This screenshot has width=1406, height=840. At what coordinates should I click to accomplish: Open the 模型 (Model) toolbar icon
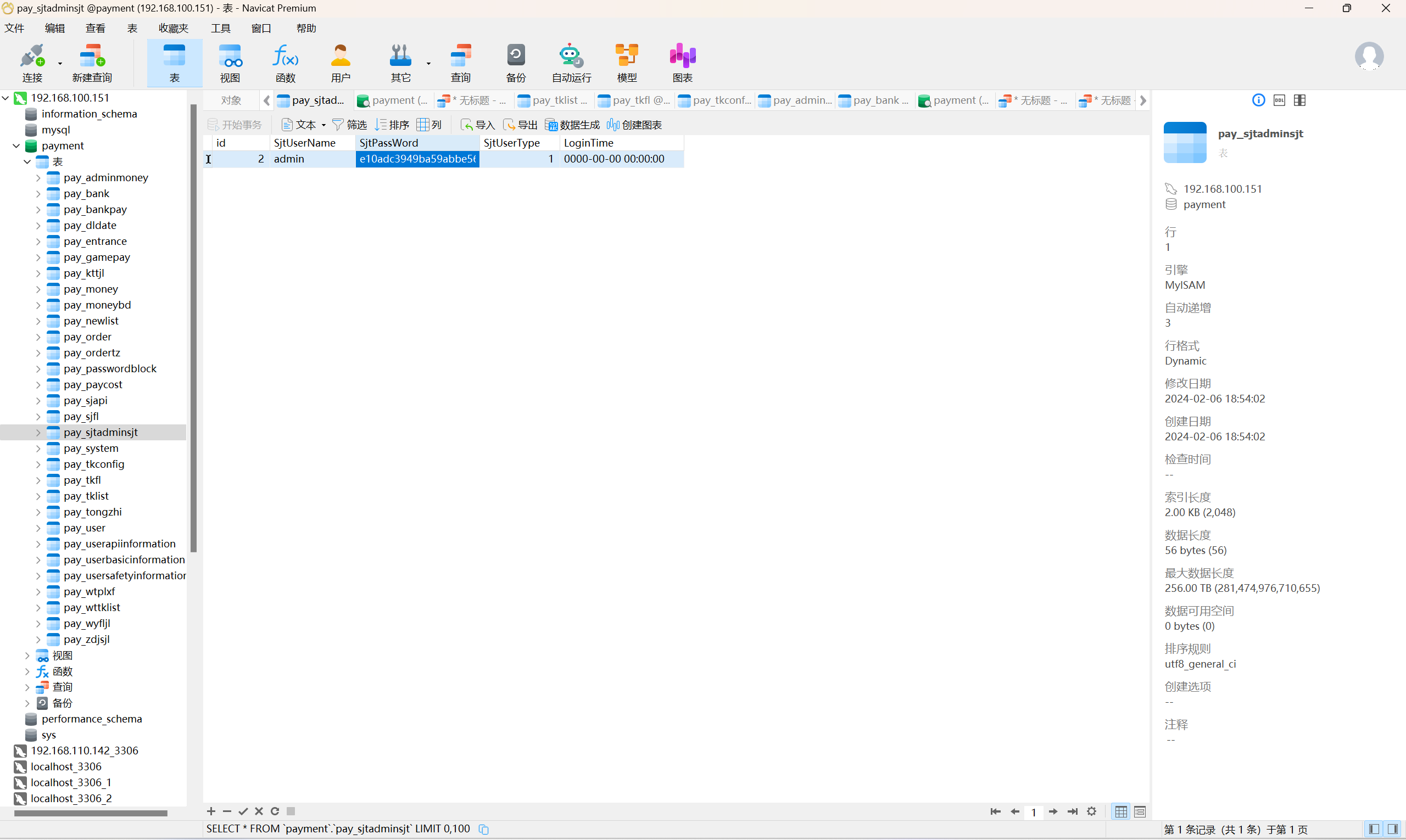tap(627, 63)
